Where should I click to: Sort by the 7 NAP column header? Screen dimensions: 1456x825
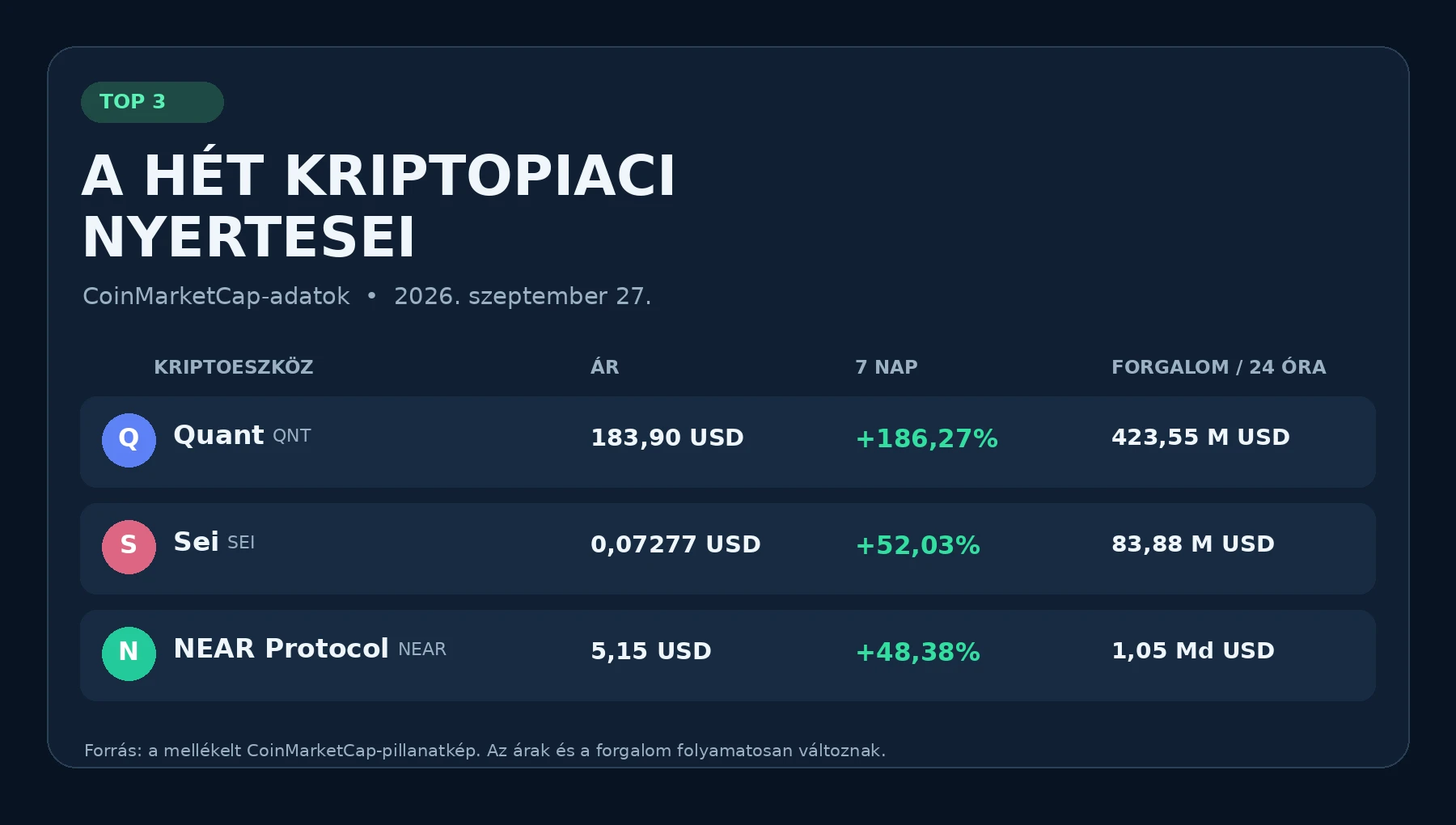click(x=887, y=367)
